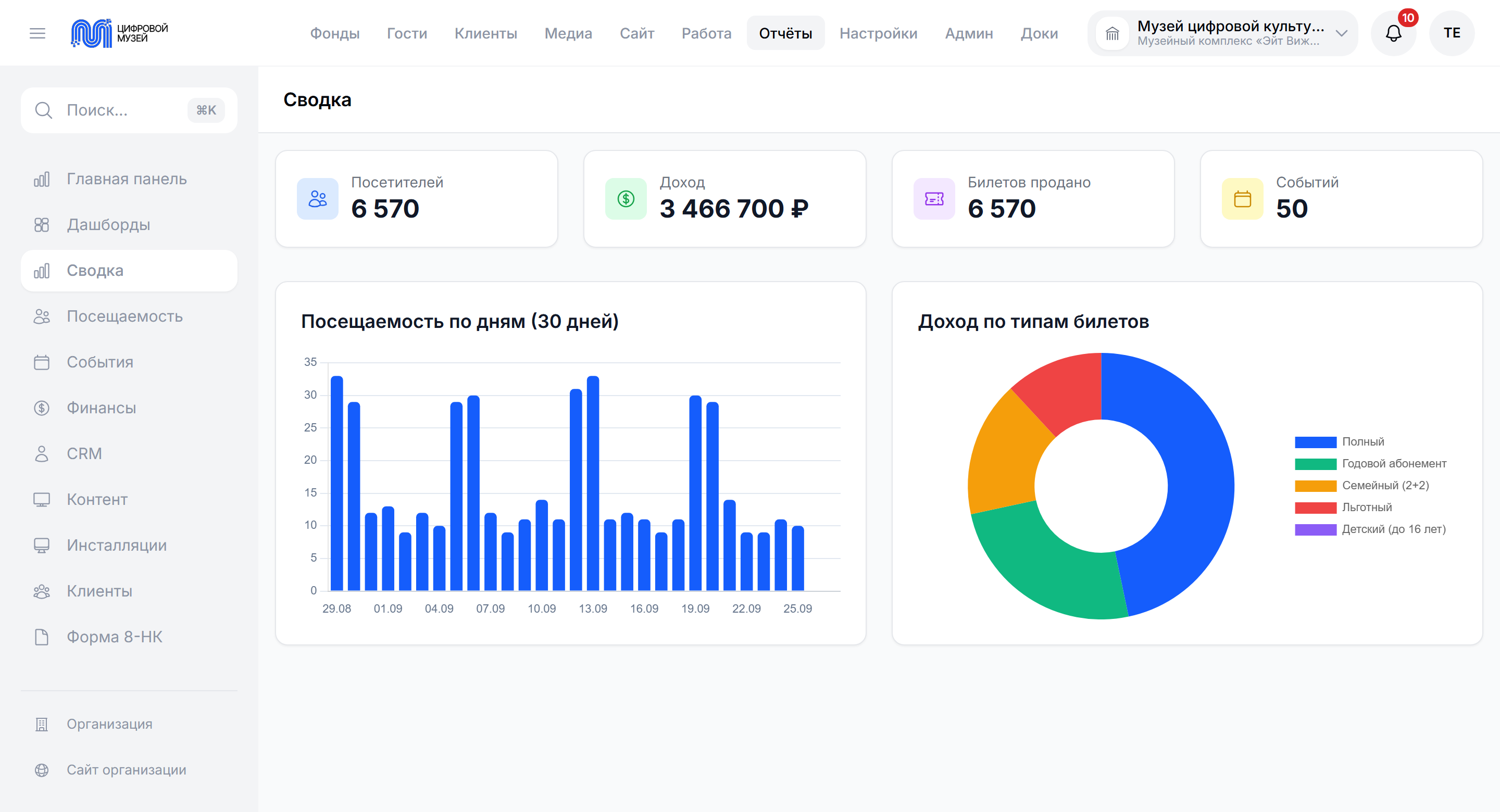Open Клиенты in the left sidebar
The height and width of the screenshot is (812, 1500).
coord(129,591)
